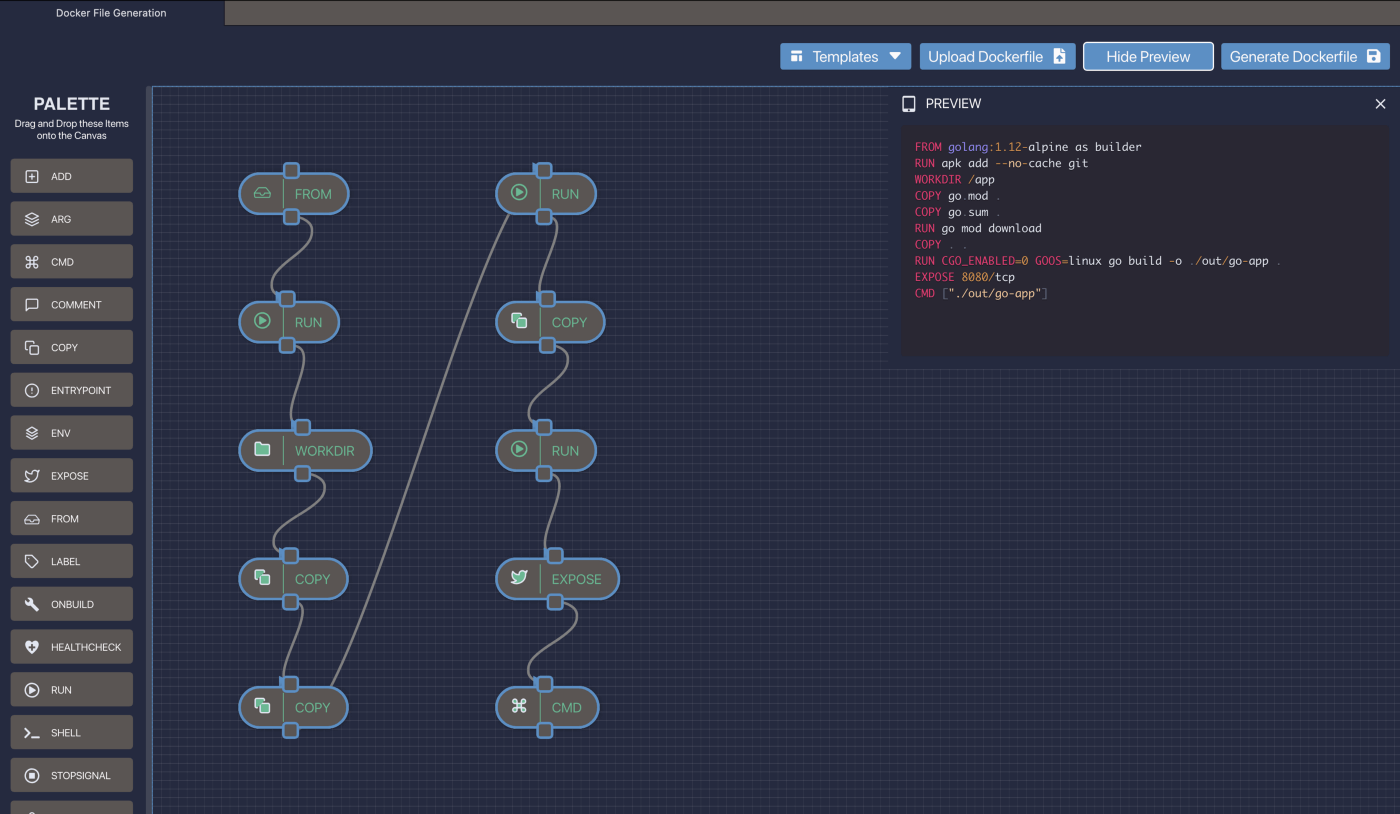Click 'COPY go.mod .' preview line
The image size is (1400, 814).
coord(958,196)
